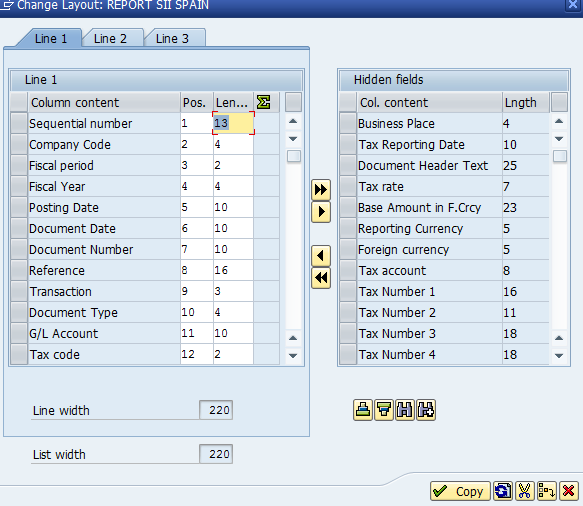The width and height of the screenshot is (583, 506).
Task: Click the scissors cut icon at bottom
Action: pyautogui.click(x=524, y=491)
